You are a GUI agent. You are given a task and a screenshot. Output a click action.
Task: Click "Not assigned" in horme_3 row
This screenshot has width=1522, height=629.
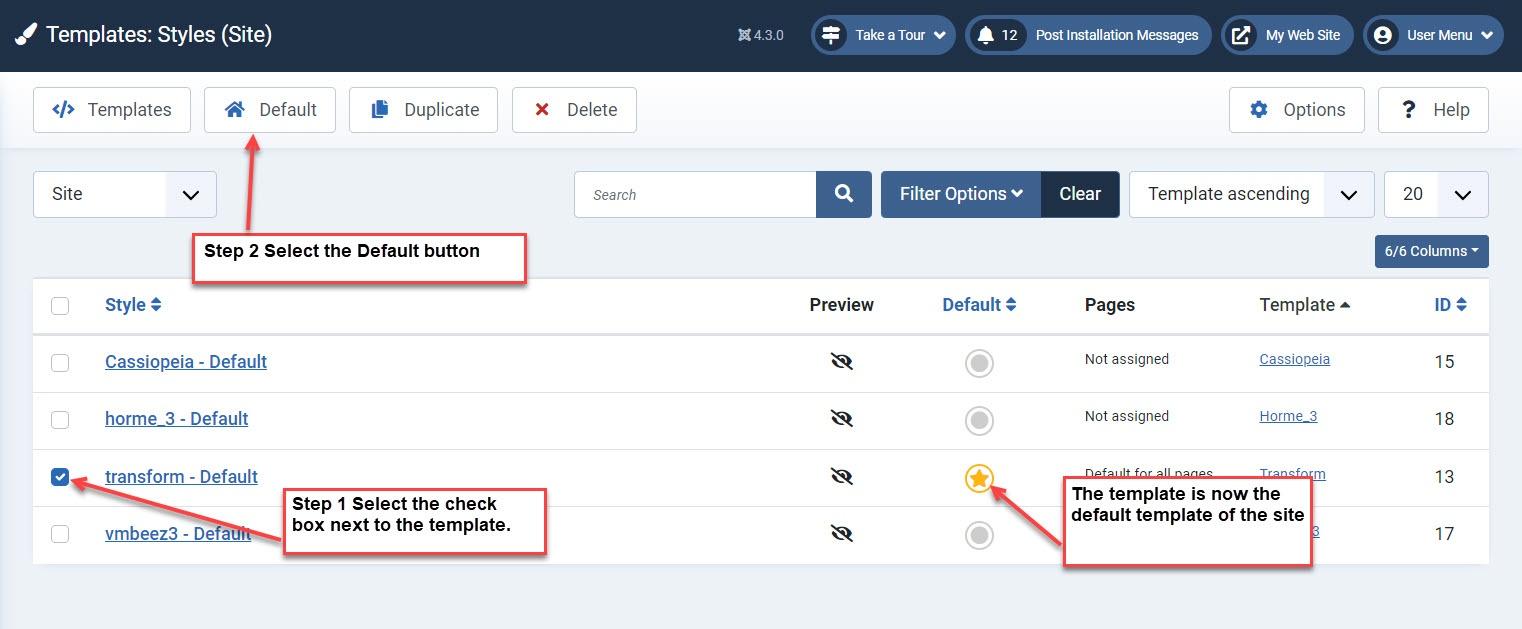(1127, 416)
